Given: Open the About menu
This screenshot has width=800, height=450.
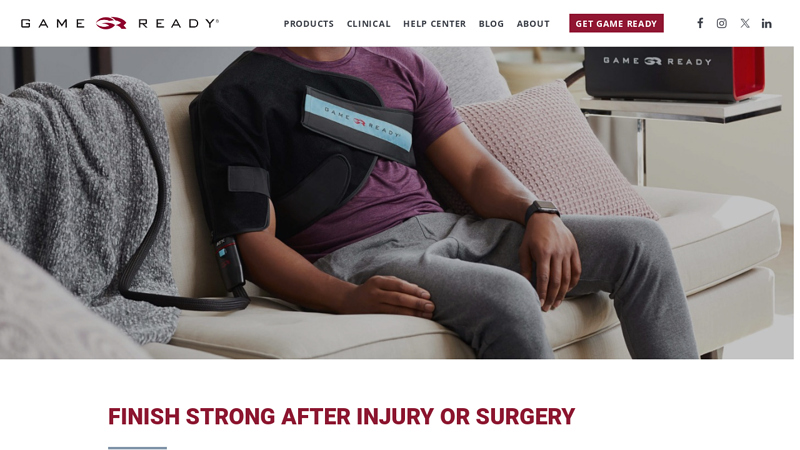Looking at the screenshot, I should (x=533, y=24).
